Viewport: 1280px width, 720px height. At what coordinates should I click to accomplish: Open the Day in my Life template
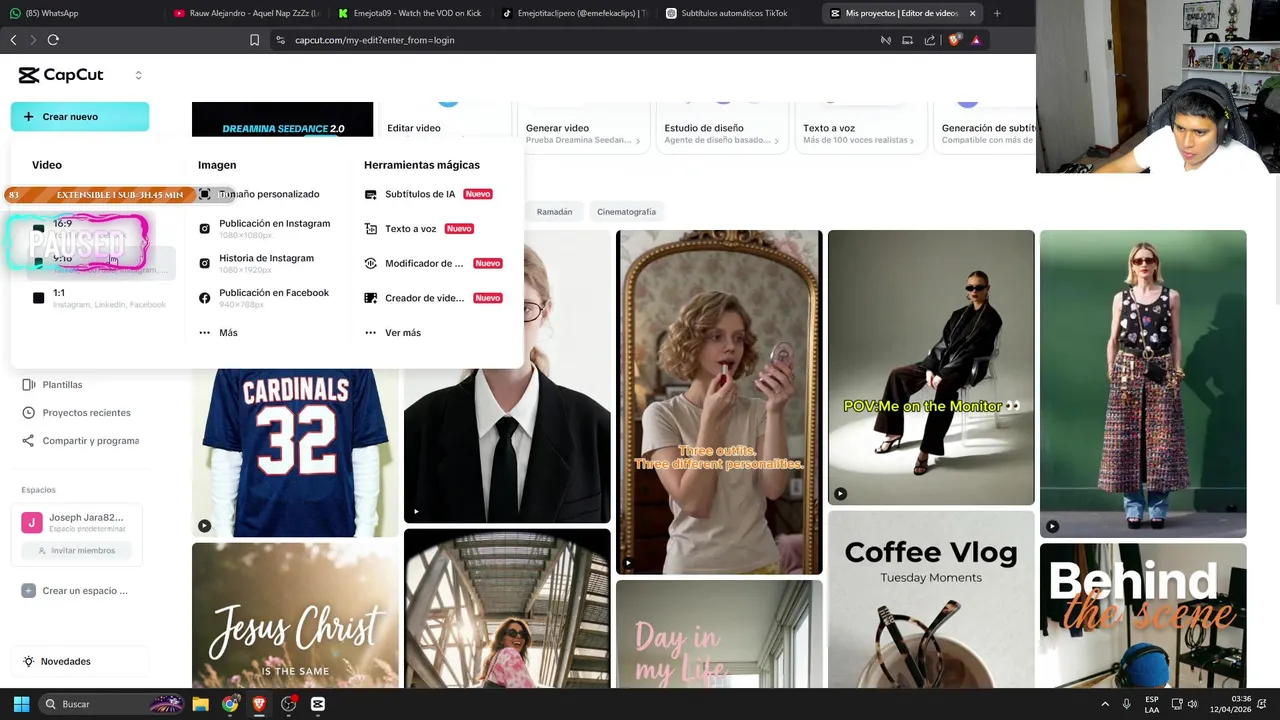point(719,635)
